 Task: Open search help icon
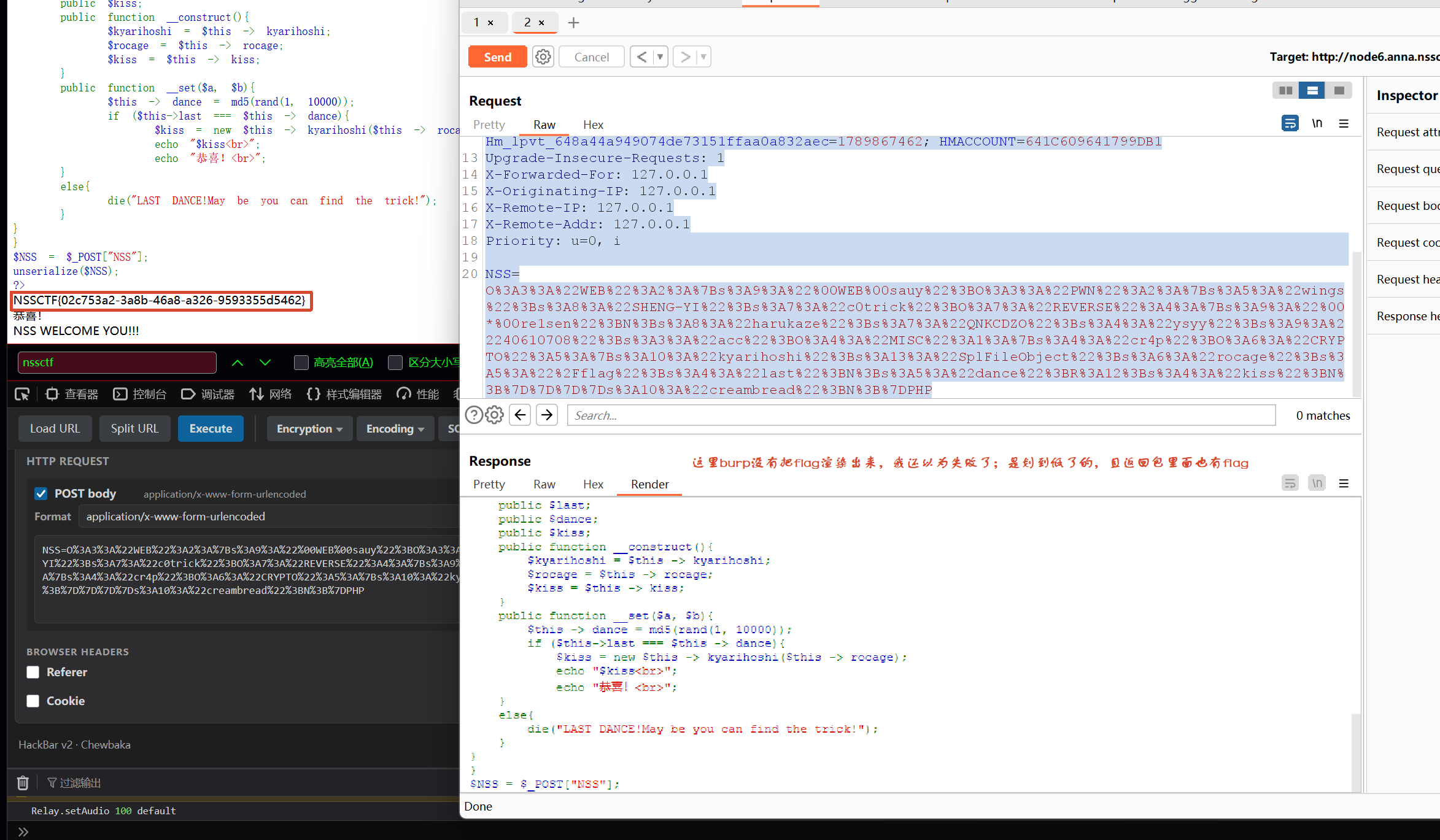tap(474, 415)
